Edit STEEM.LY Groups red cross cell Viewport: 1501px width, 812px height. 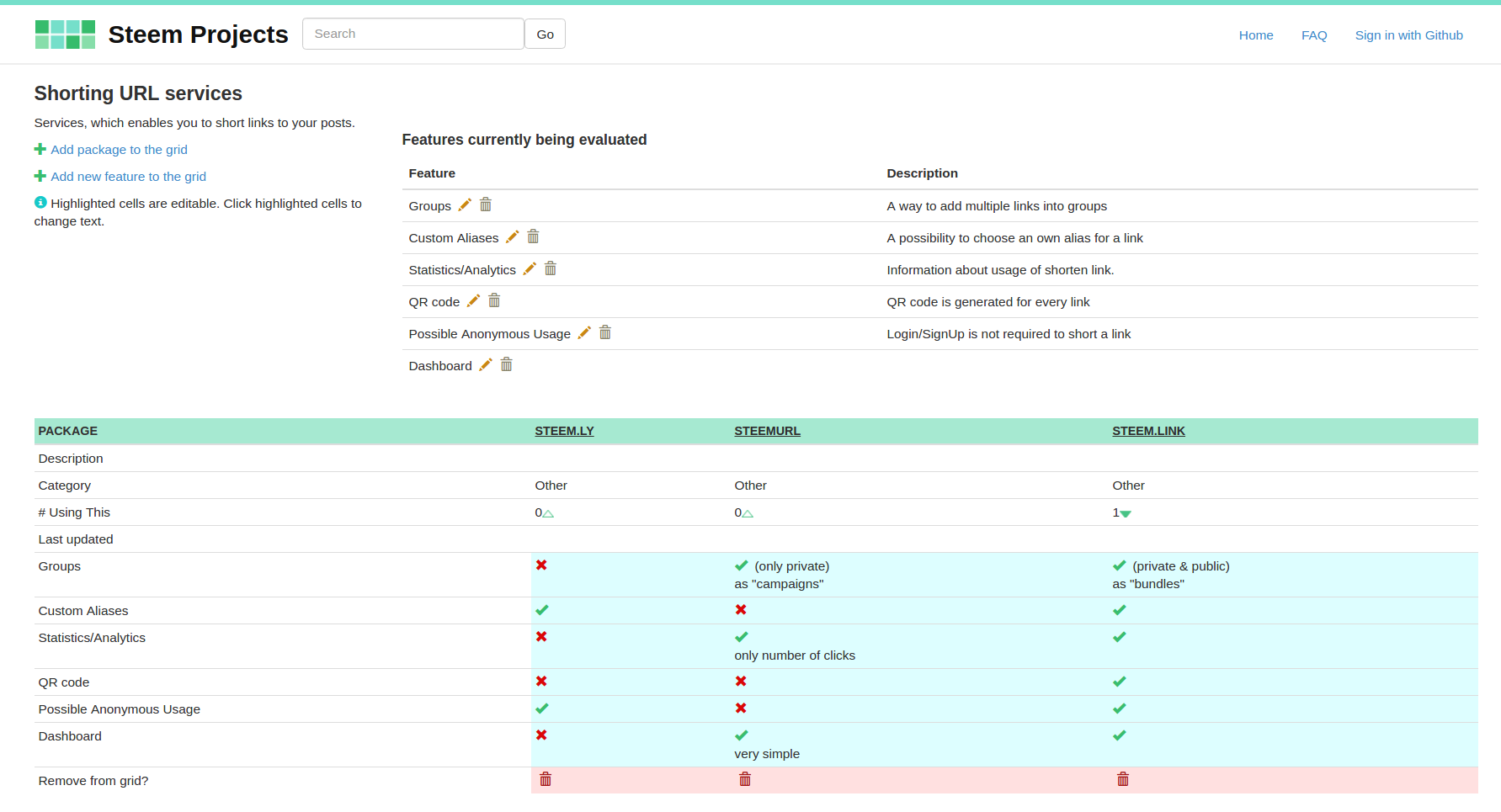pyautogui.click(x=631, y=575)
